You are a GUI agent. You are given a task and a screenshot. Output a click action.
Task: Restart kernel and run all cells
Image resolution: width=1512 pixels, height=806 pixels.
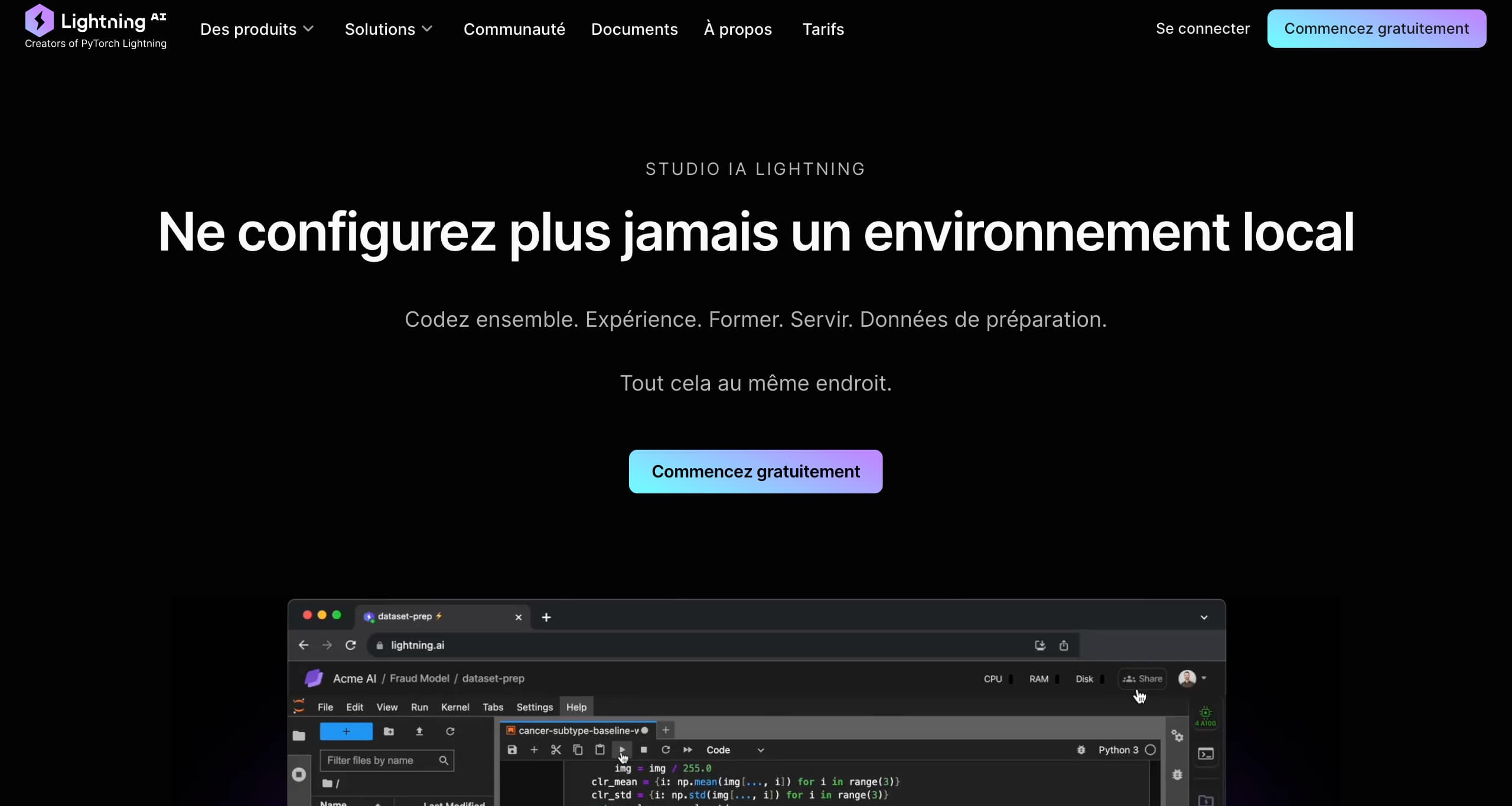(687, 750)
